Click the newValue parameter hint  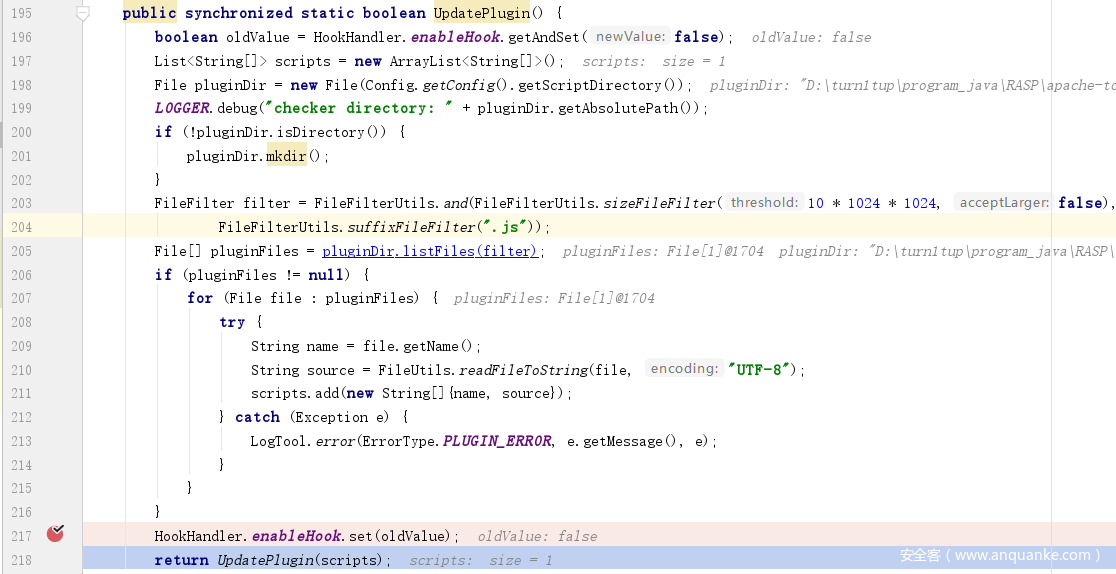point(629,36)
